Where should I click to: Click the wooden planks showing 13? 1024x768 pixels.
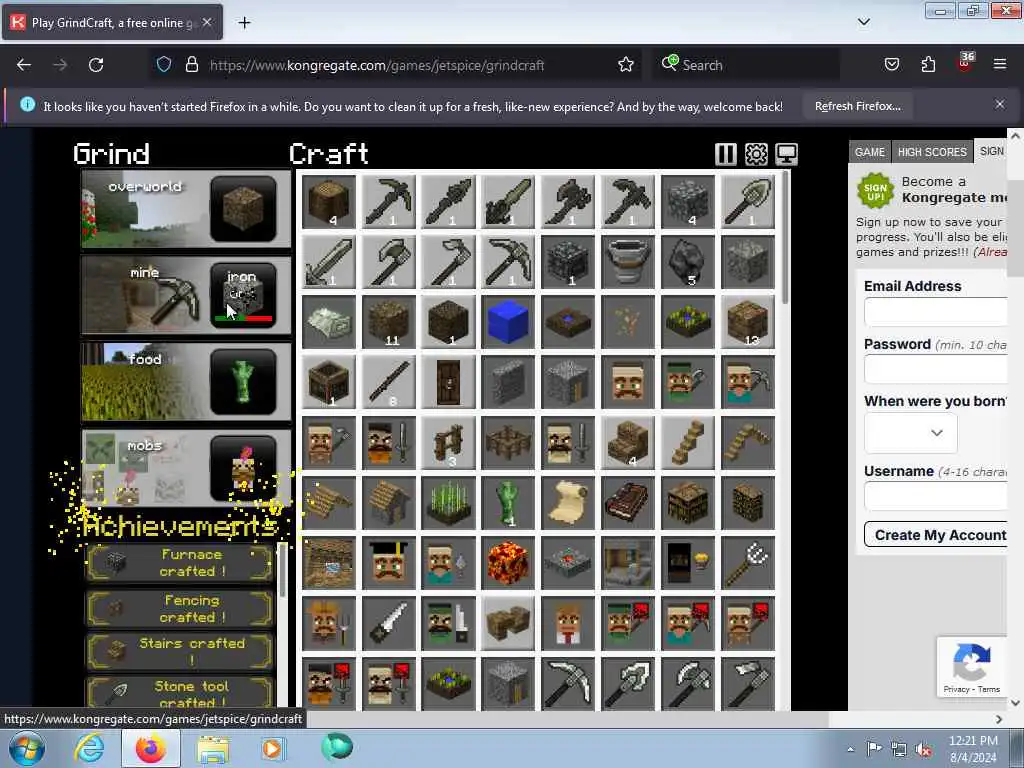pos(748,322)
